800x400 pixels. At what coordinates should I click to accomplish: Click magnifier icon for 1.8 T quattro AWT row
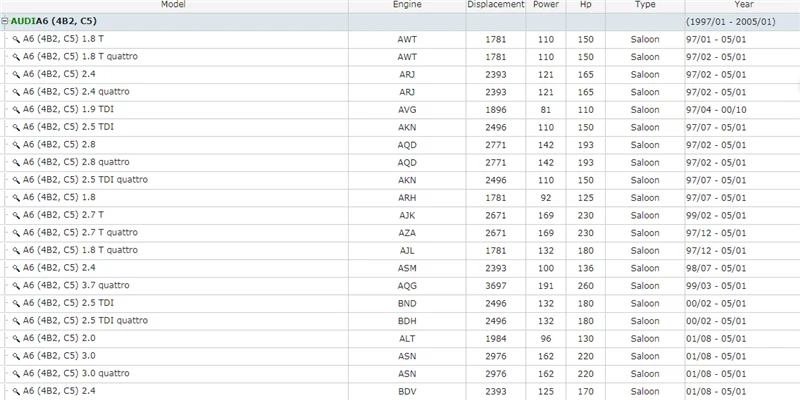(x=16, y=57)
